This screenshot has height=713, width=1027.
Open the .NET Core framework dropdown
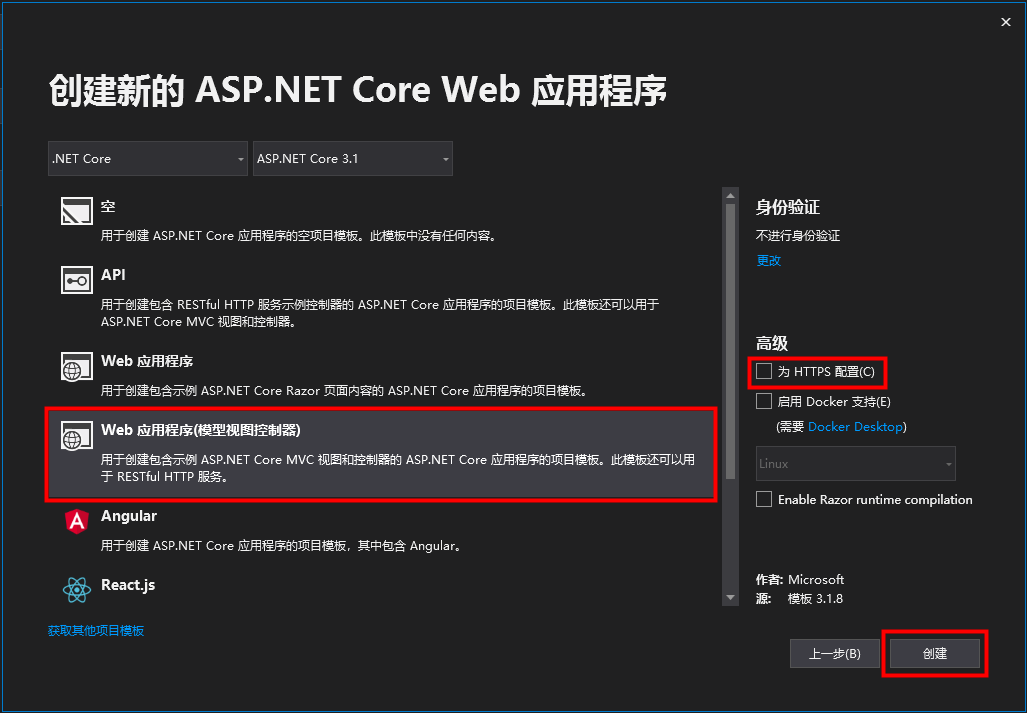147,158
